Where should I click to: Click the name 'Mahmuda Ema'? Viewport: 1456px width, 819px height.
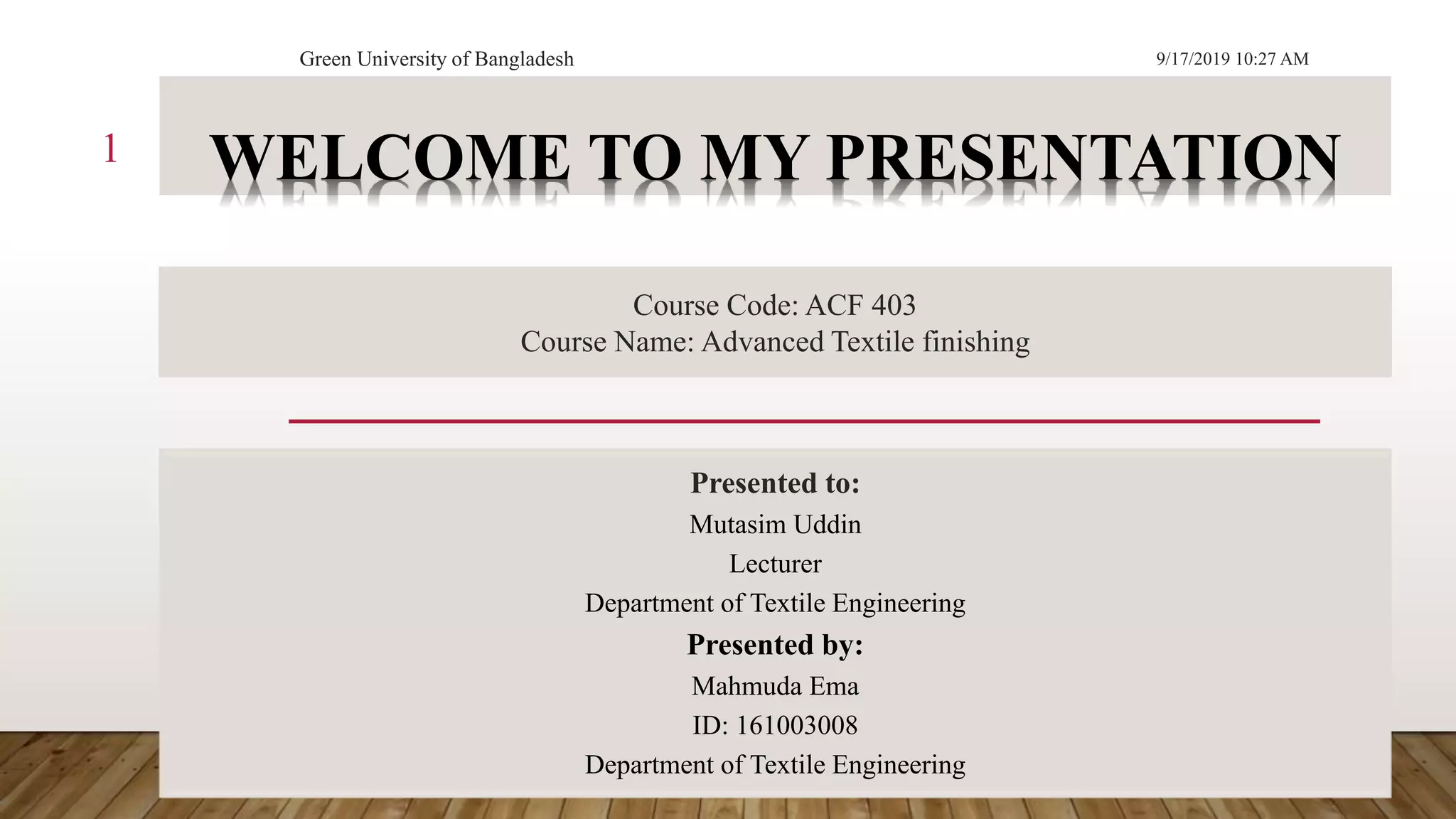click(775, 686)
